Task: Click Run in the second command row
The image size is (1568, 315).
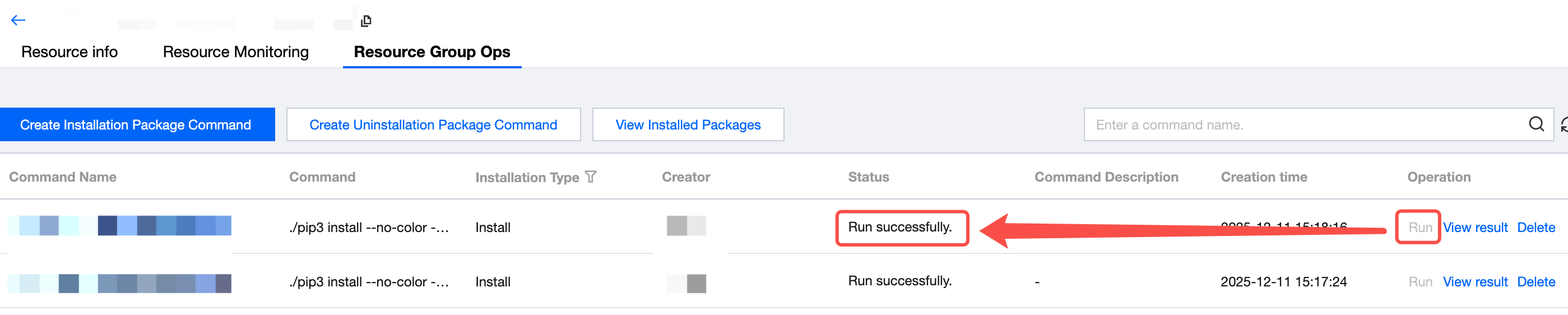Action: (1419, 281)
